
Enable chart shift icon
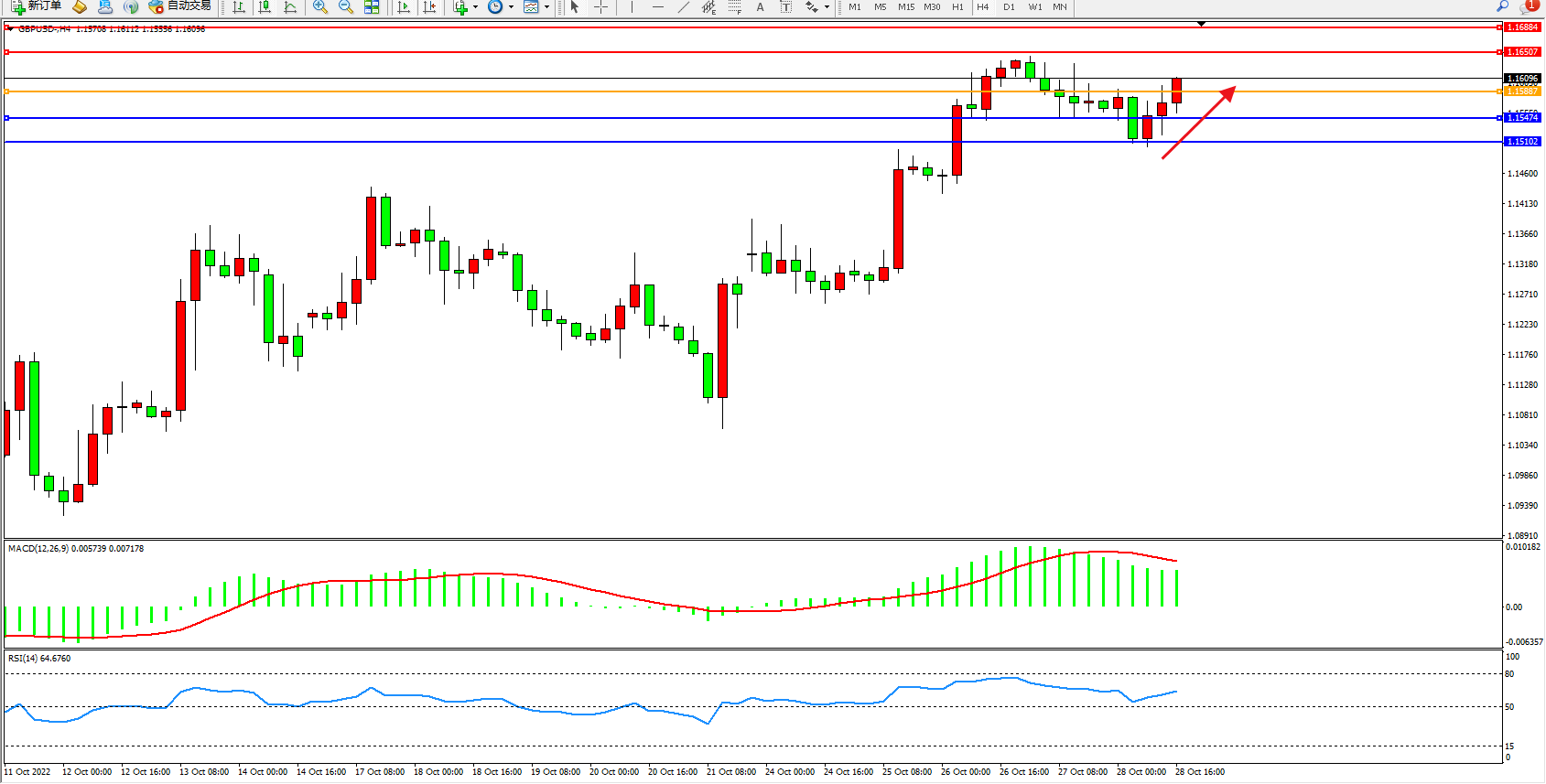(429, 7)
